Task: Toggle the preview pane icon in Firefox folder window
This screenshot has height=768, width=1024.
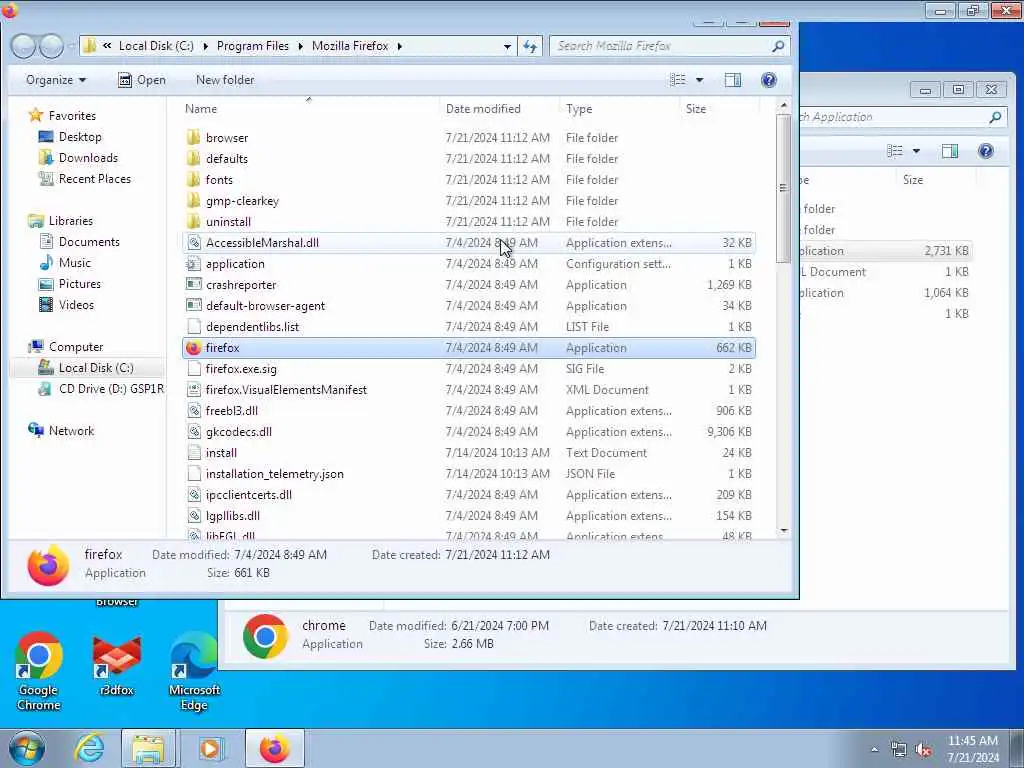Action: tap(733, 80)
